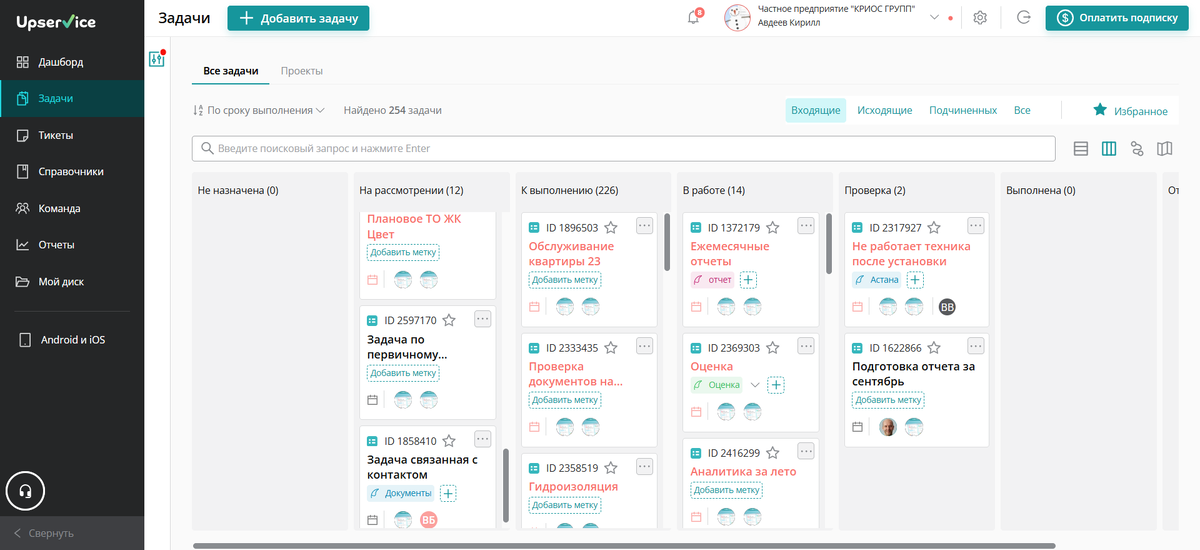Switch to list view icon
The image size is (1200, 550).
1080,148
